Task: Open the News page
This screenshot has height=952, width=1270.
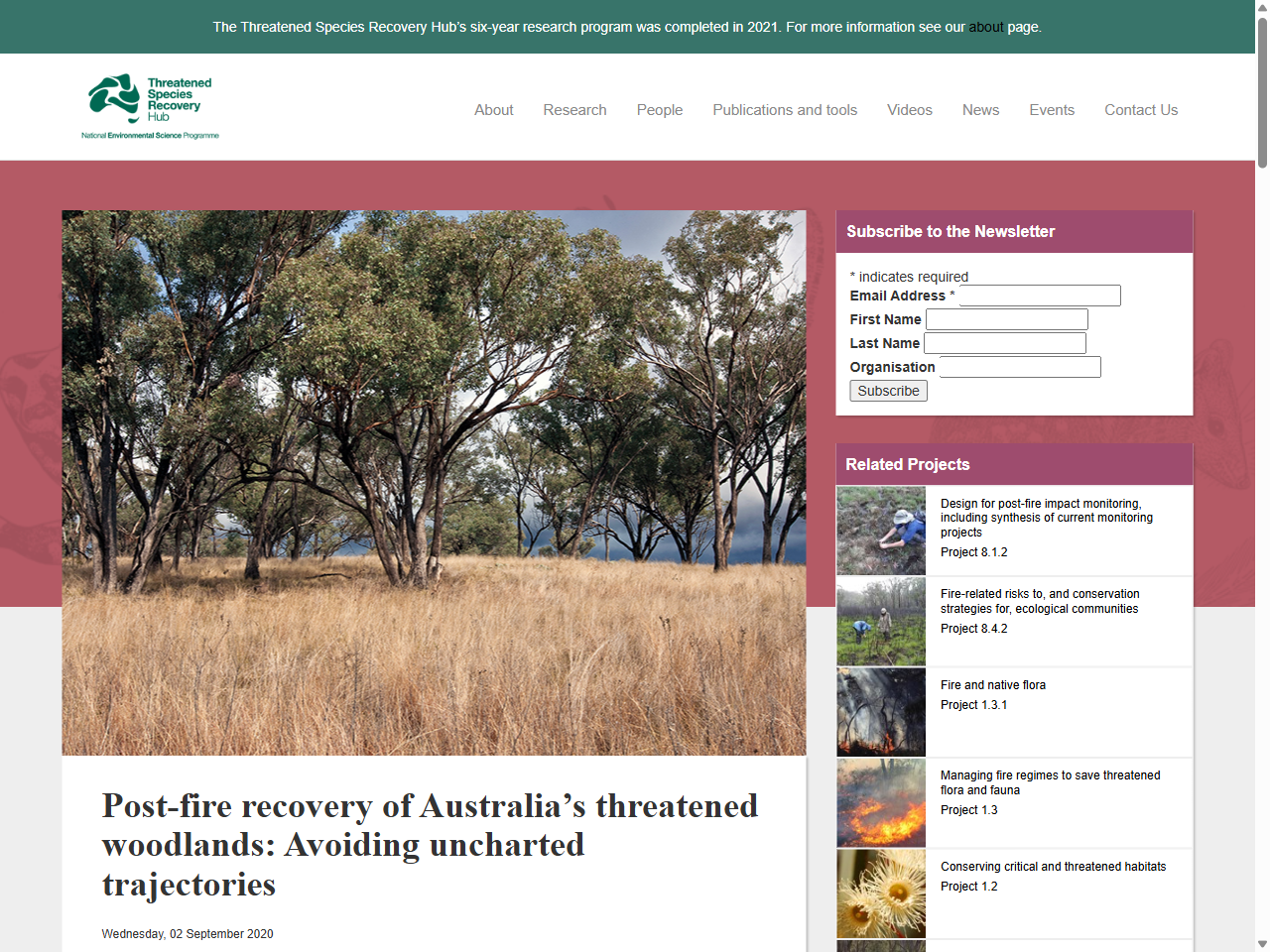Action: (980, 110)
